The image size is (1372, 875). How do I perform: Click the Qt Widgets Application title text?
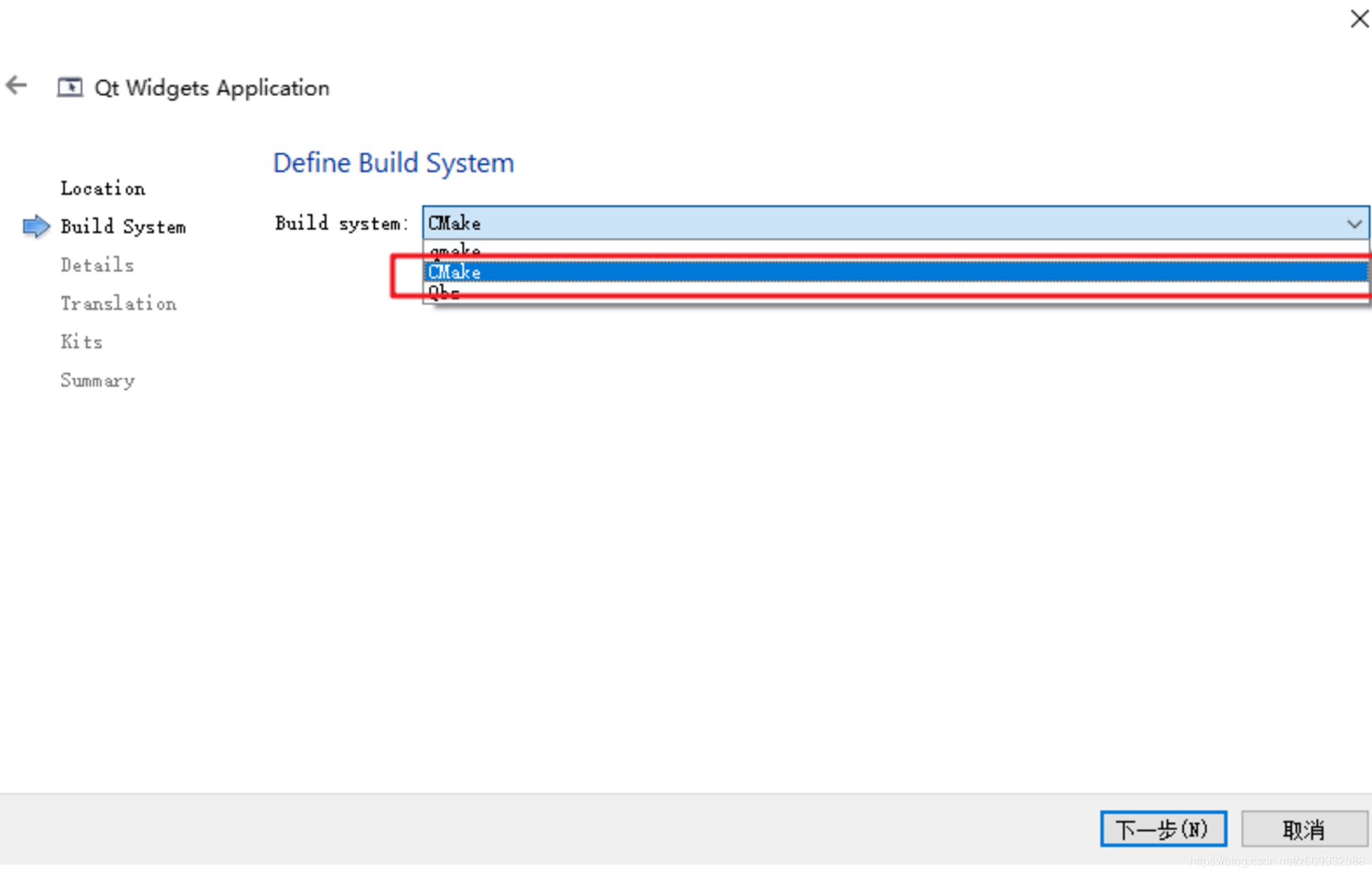coord(212,88)
